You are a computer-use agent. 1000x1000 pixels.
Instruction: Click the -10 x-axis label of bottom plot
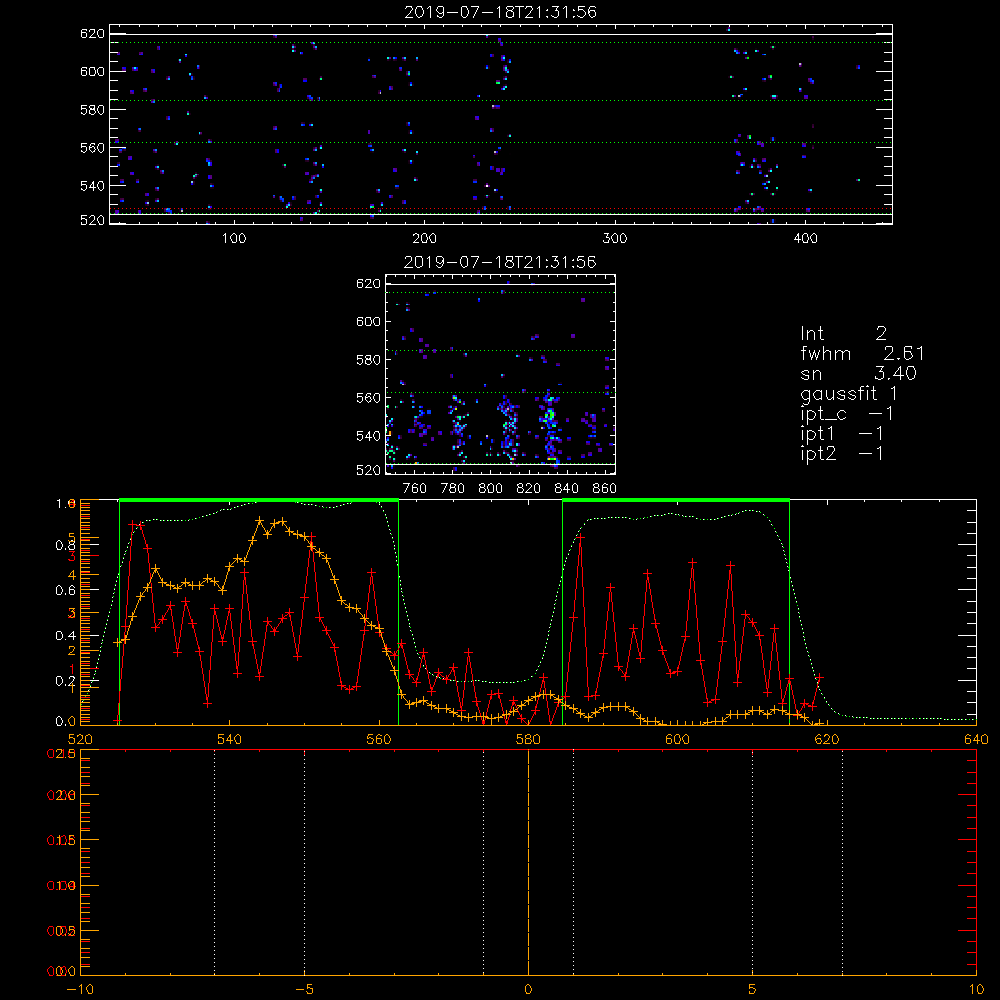(x=80, y=990)
